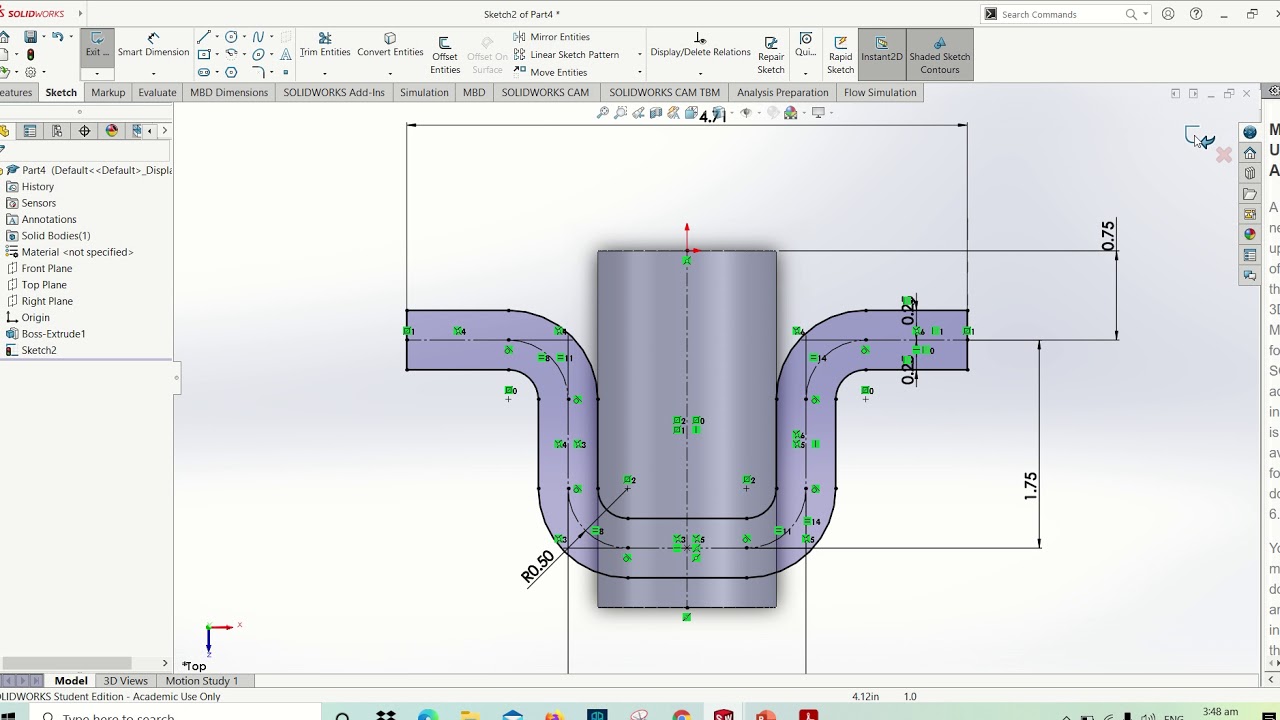Click Trim Entities tool
This screenshot has height=720, width=1280.
click(x=325, y=45)
